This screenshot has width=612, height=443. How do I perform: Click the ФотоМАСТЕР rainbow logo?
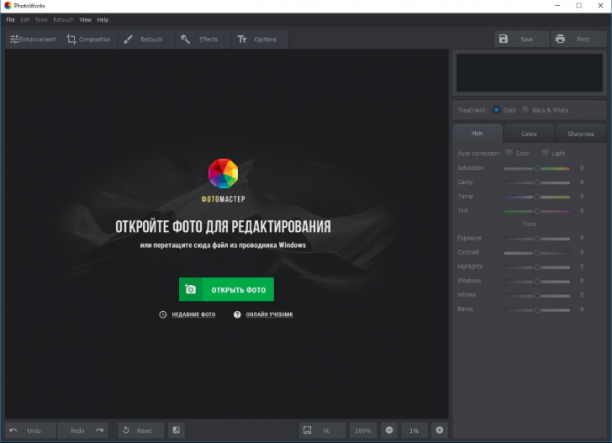click(223, 174)
